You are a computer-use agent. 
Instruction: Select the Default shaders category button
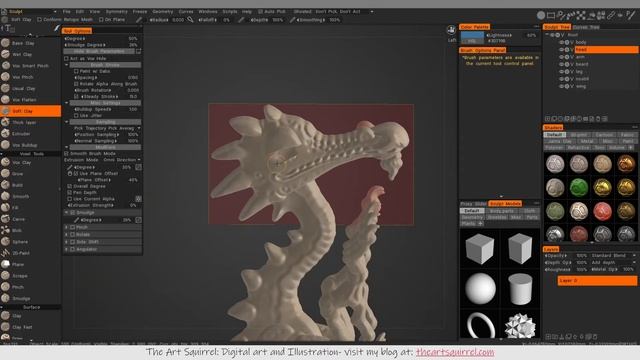click(x=554, y=134)
